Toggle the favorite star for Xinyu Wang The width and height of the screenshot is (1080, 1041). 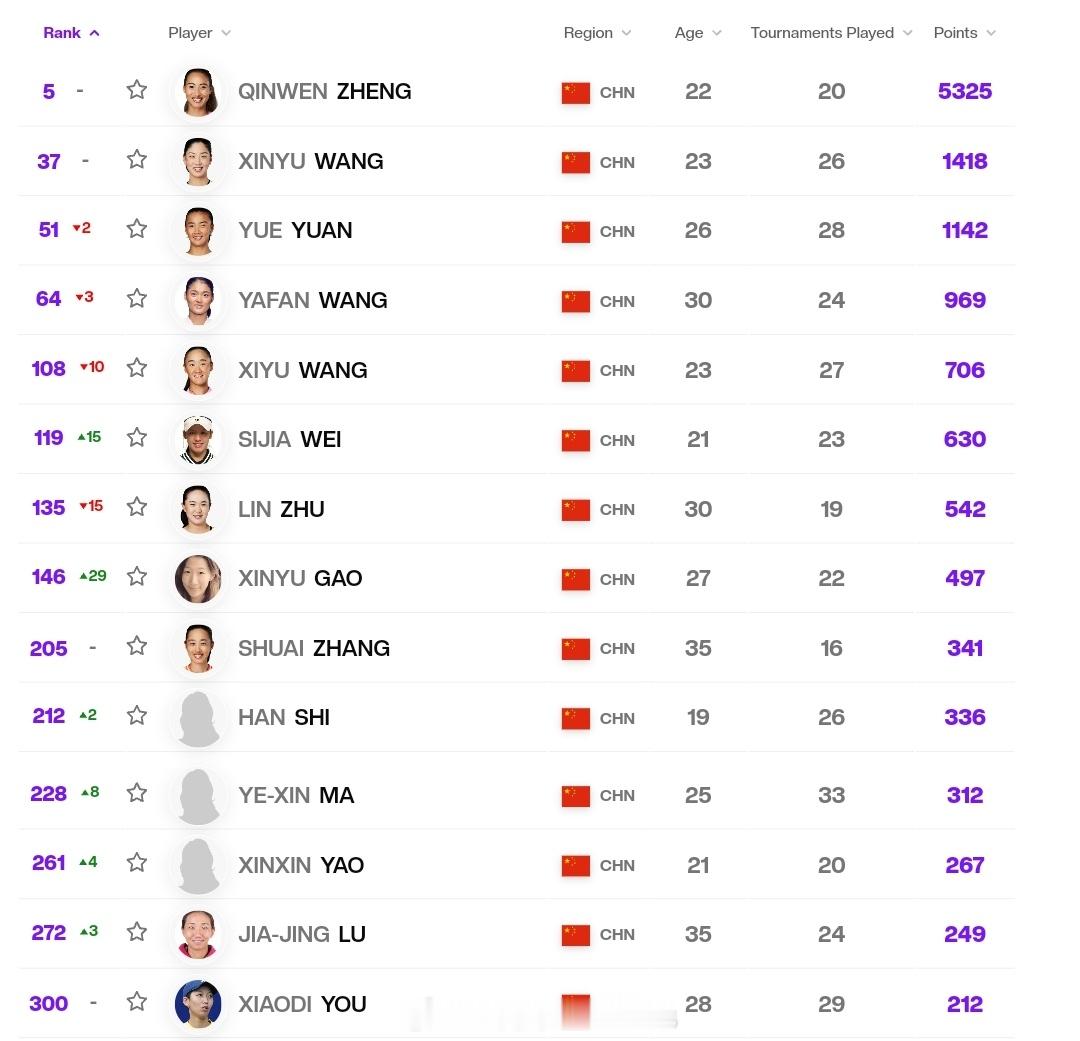[x=136, y=159]
